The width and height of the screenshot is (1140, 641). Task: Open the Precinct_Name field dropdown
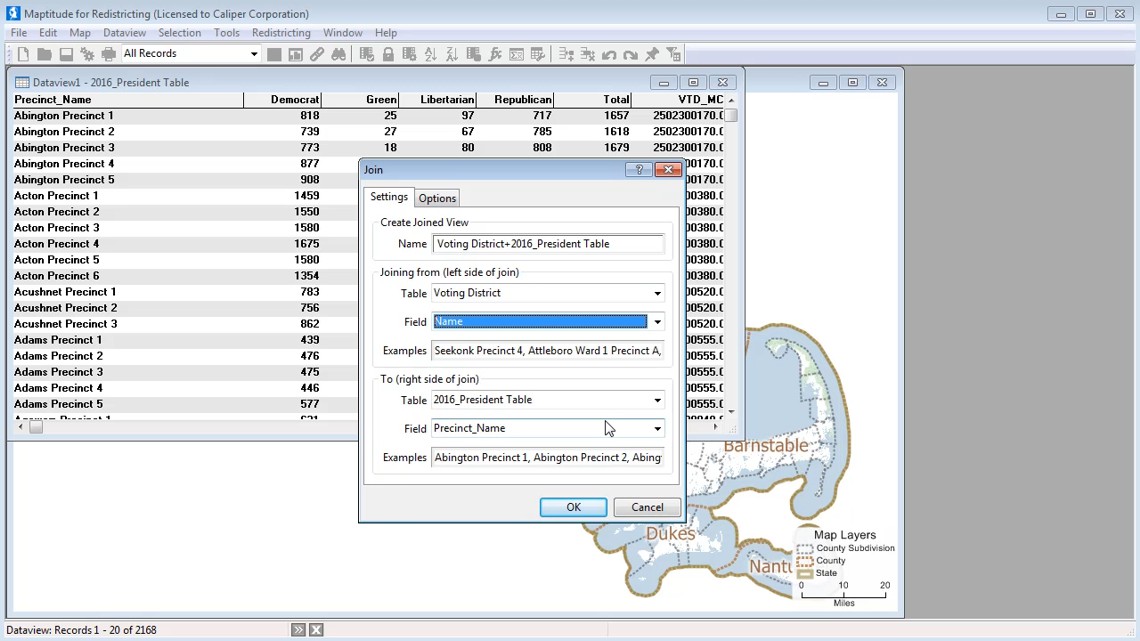pos(657,429)
